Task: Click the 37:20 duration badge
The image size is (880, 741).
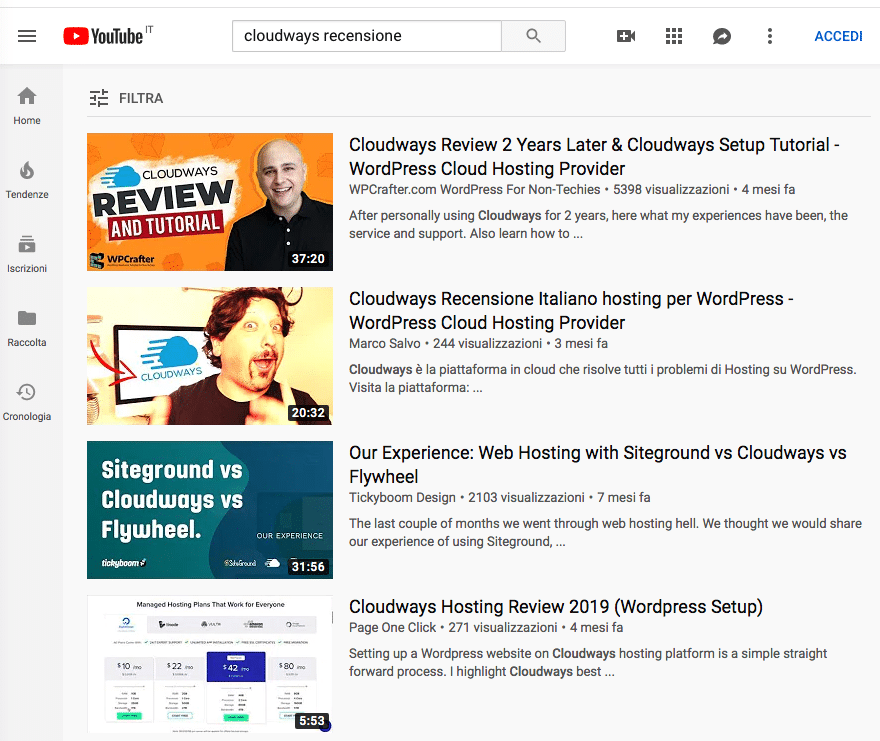Action: click(308, 259)
